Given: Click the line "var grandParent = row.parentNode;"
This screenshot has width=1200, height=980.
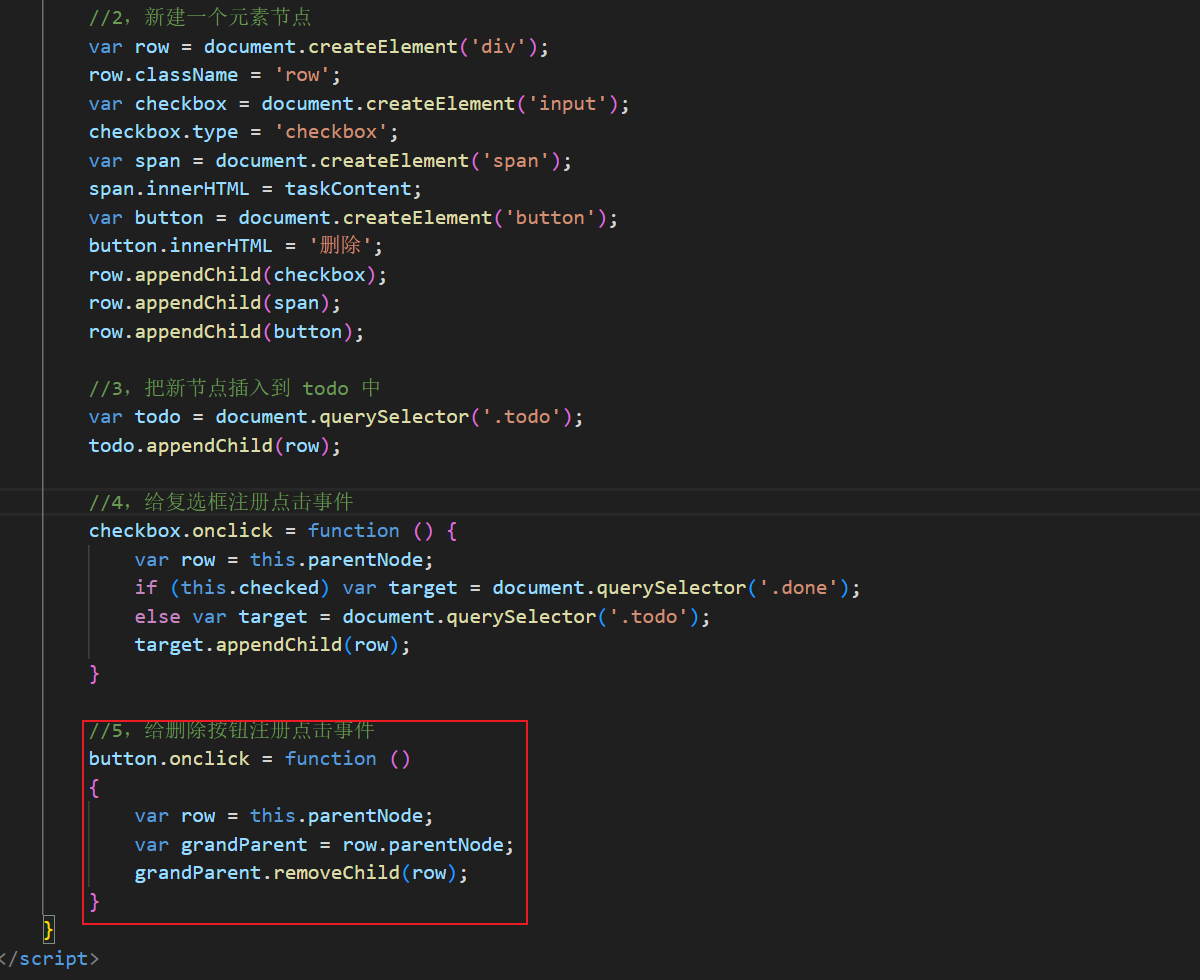Looking at the screenshot, I should [x=324, y=845].
